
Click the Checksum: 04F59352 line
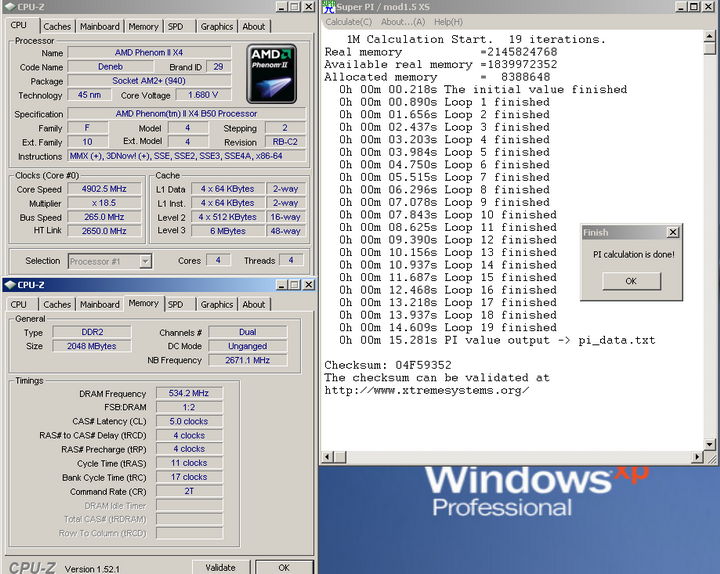click(x=388, y=366)
